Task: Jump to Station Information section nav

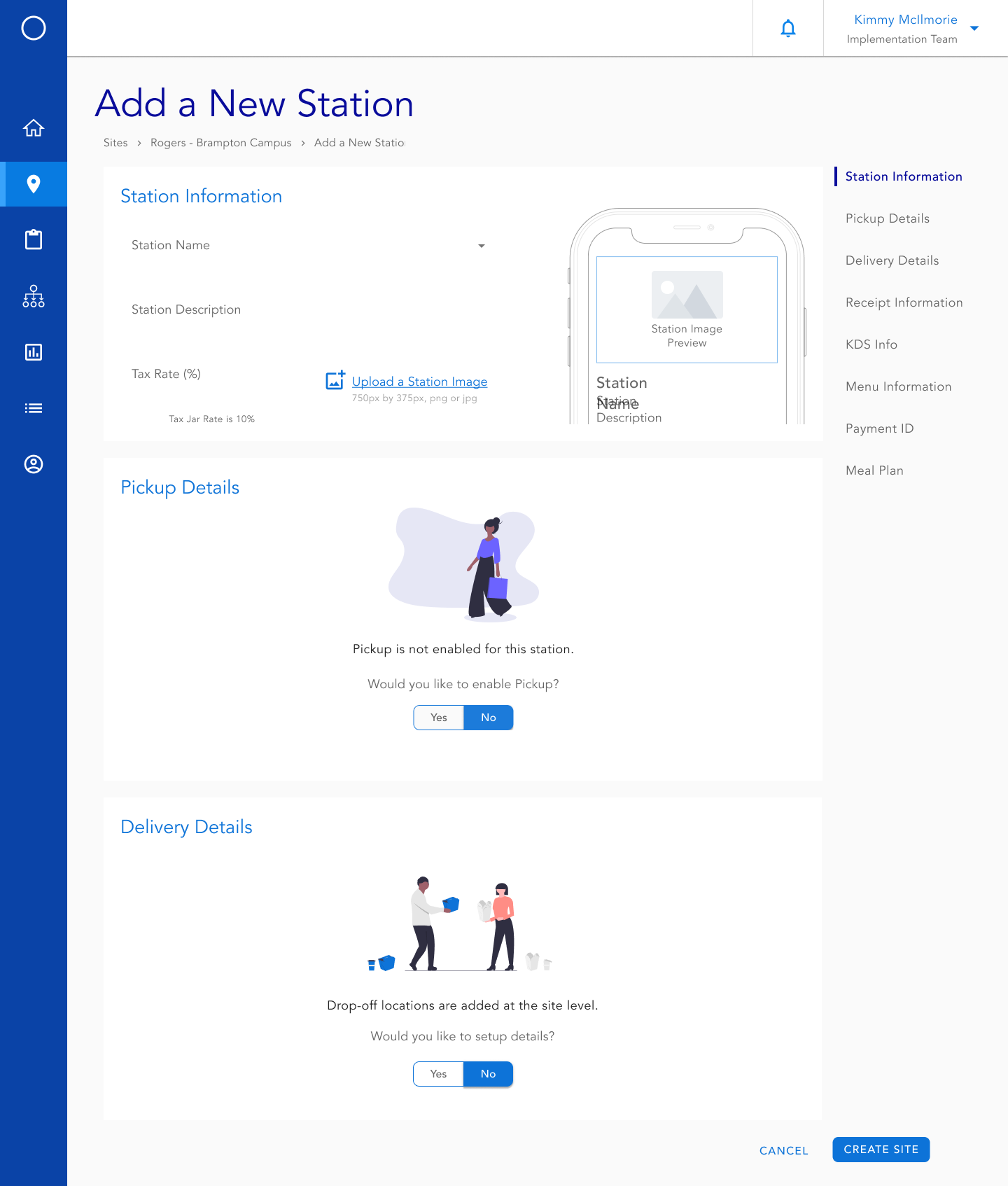Action: point(904,176)
